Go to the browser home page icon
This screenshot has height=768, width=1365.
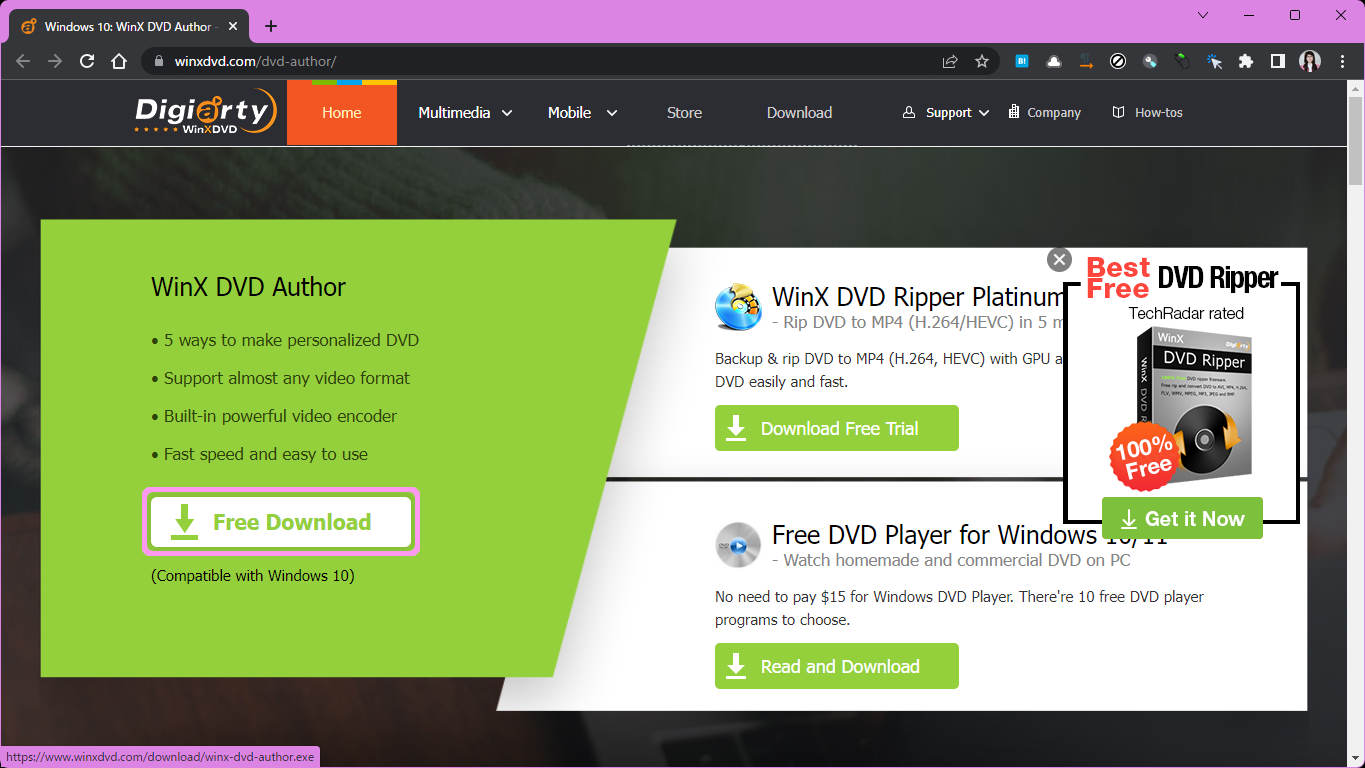pos(119,61)
